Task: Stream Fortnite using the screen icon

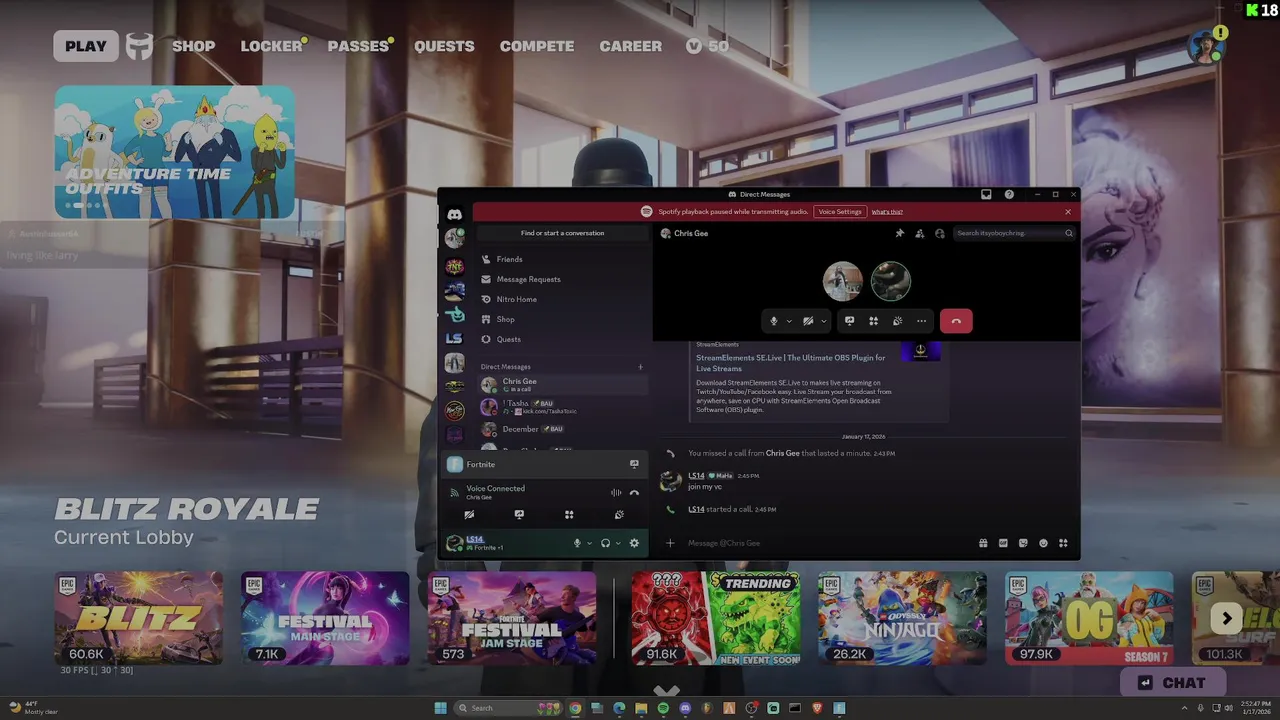Action: (634, 464)
